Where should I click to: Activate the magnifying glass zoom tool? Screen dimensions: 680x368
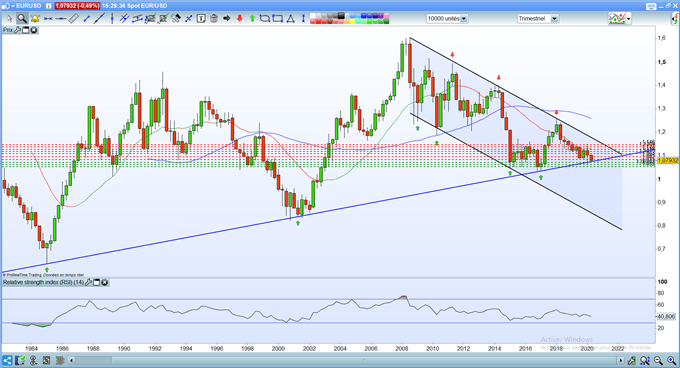(22, 19)
